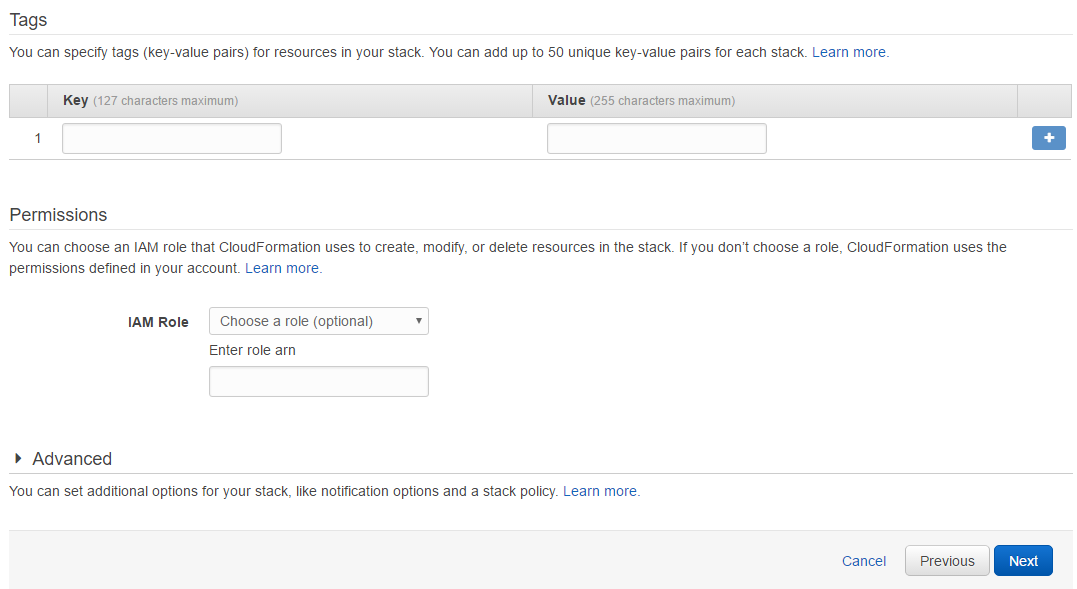The height and width of the screenshot is (589, 1077).
Task: Click the Advanced section heading
Action: click(72, 459)
